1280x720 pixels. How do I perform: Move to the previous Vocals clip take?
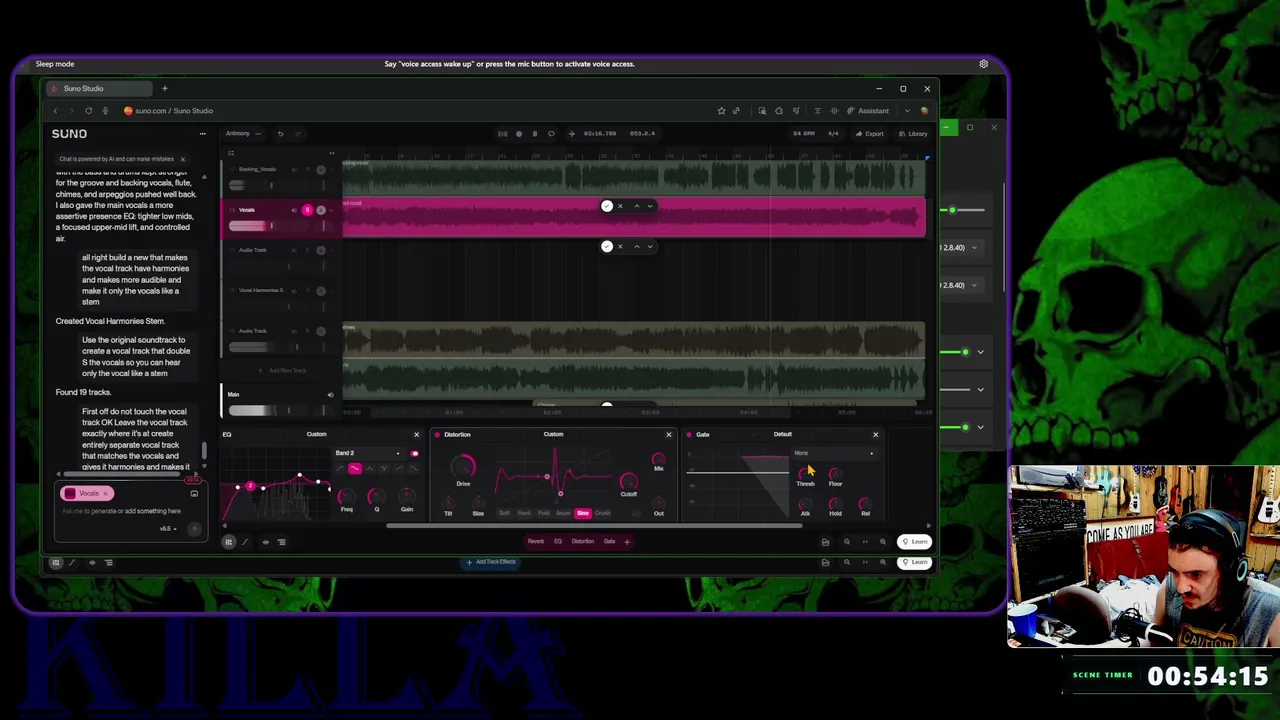pyautogui.click(x=636, y=206)
